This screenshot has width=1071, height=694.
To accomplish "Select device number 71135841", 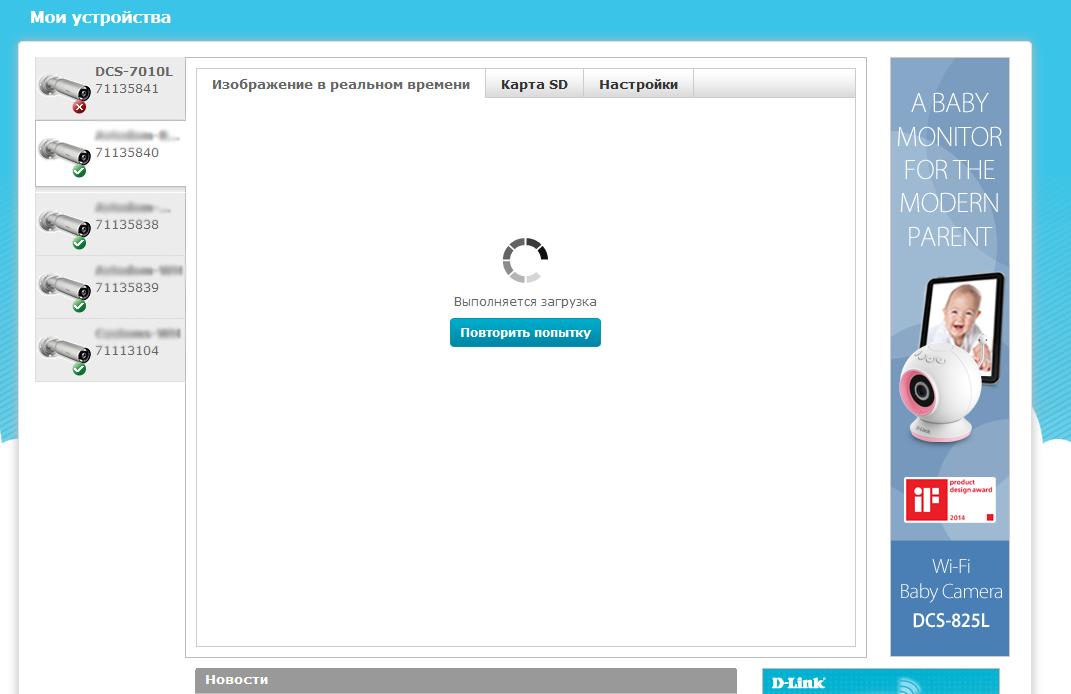I will (x=127, y=89).
